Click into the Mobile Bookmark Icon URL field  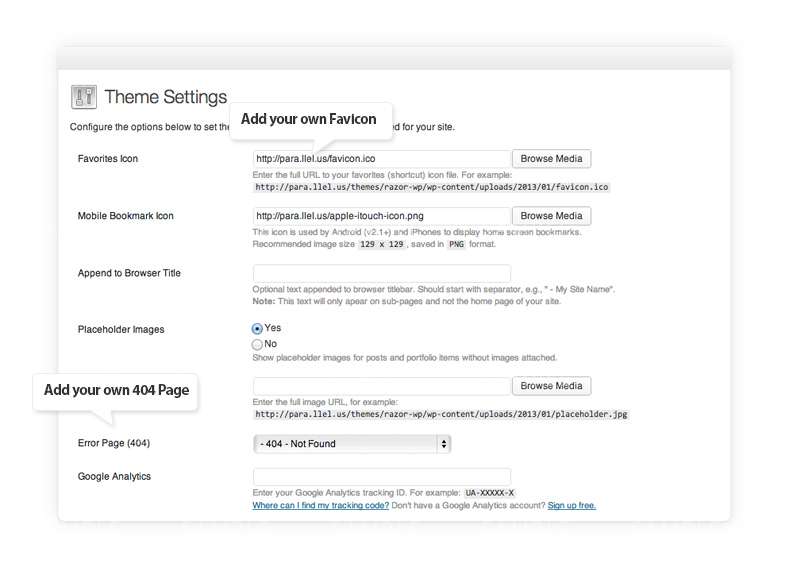pos(381,216)
